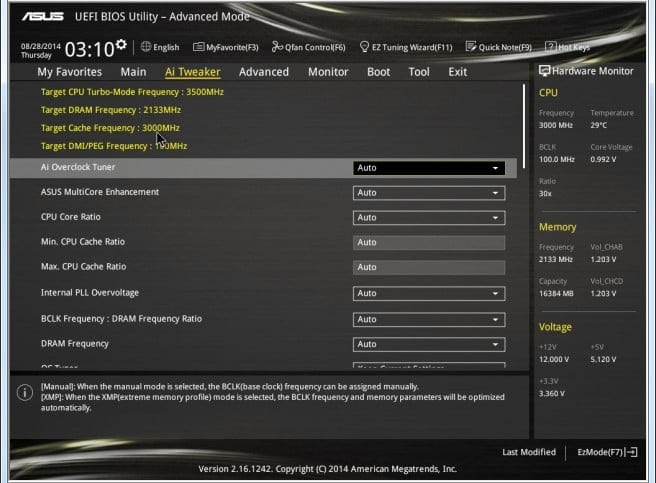This screenshot has height=483, width=656.
Task: Switch to the Advanced tab
Action: 263,72
